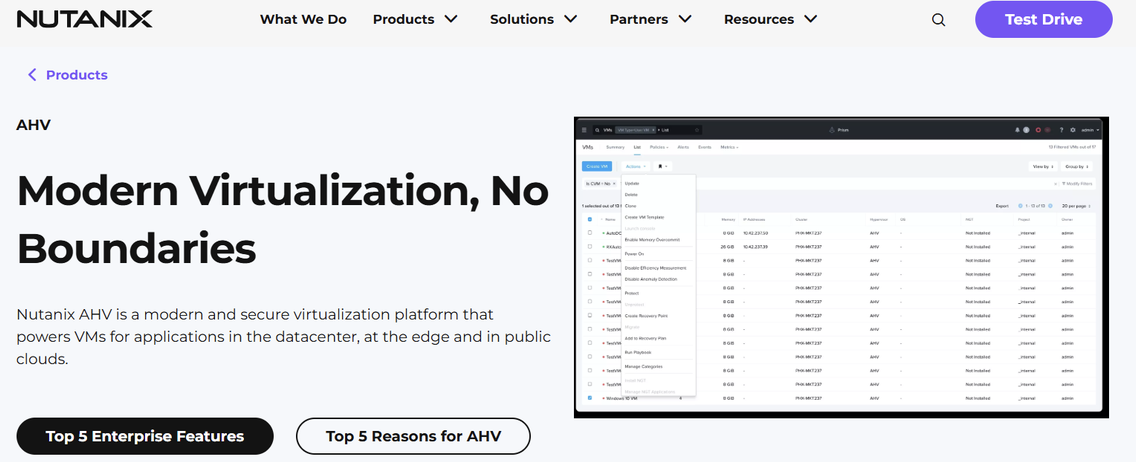The height and width of the screenshot is (462, 1136).
Task: Start a Test Drive
Action: [x=1043, y=20]
